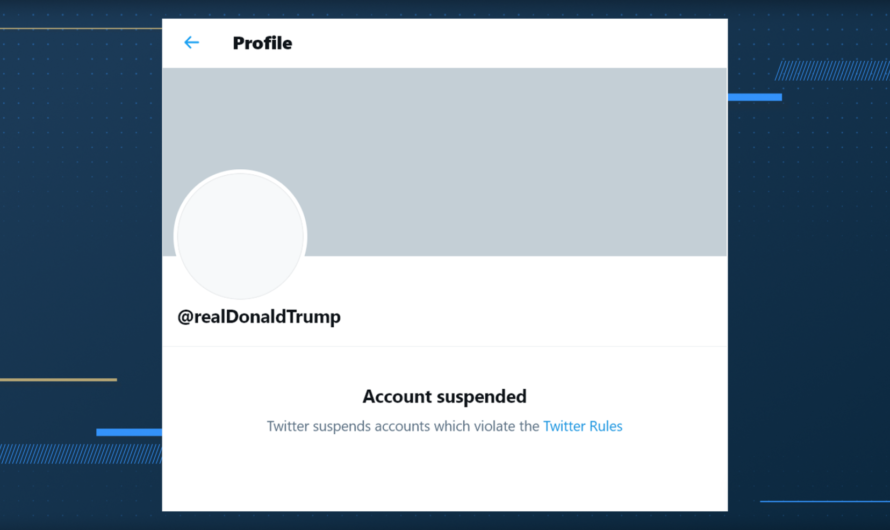Click the striped pattern at bottom left
Screen dimensions: 890x530
(80, 453)
